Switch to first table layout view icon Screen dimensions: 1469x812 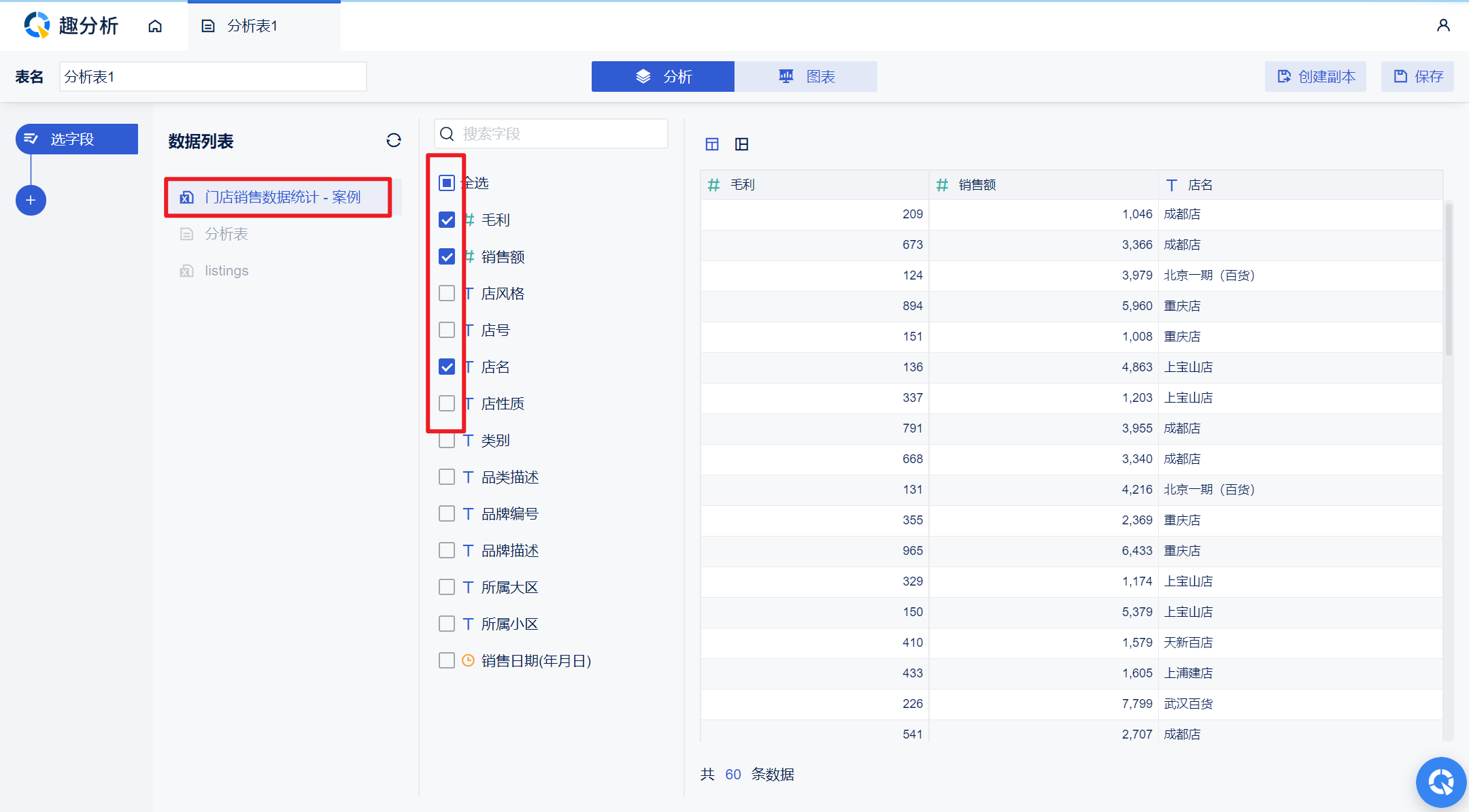[712, 144]
